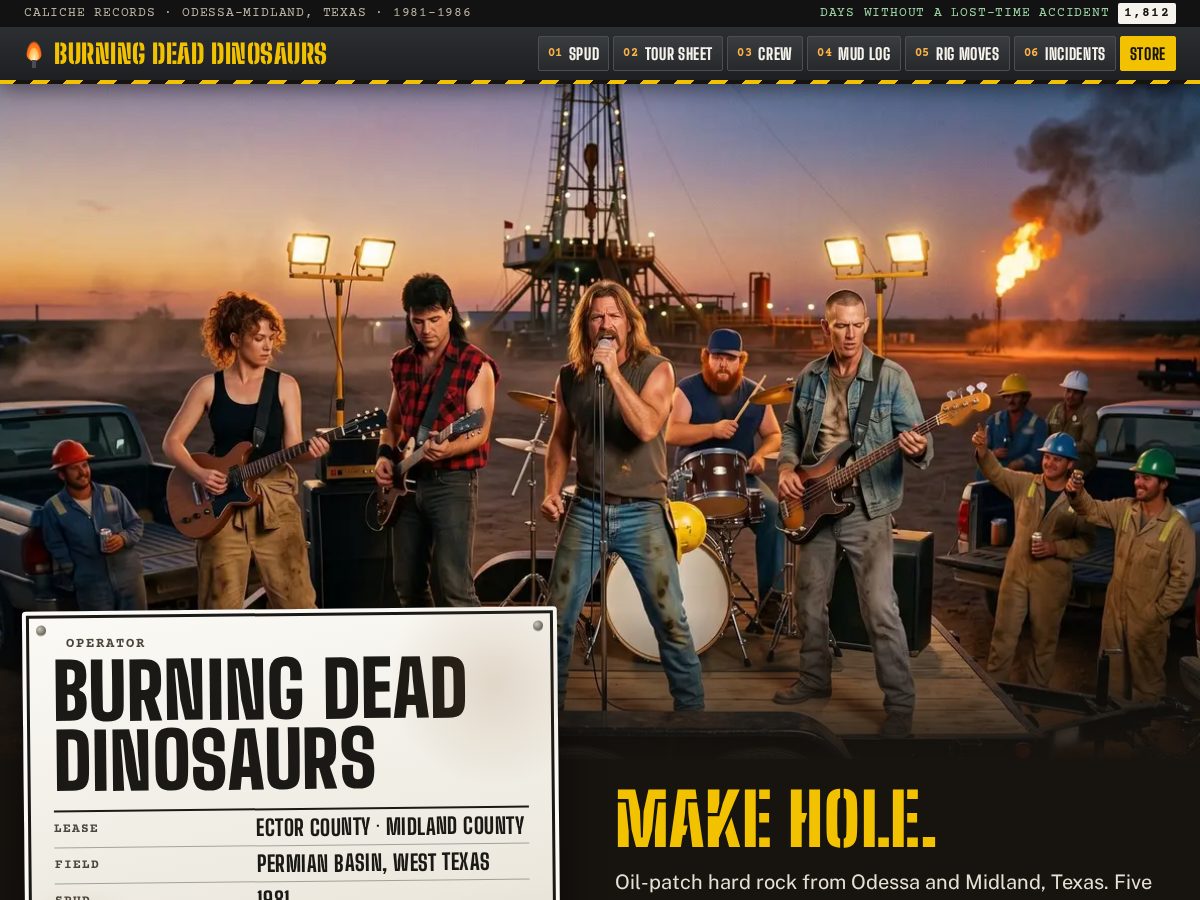Click 'Ector County · Midland County' lease value
The image size is (1200, 900).
click(390, 827)
